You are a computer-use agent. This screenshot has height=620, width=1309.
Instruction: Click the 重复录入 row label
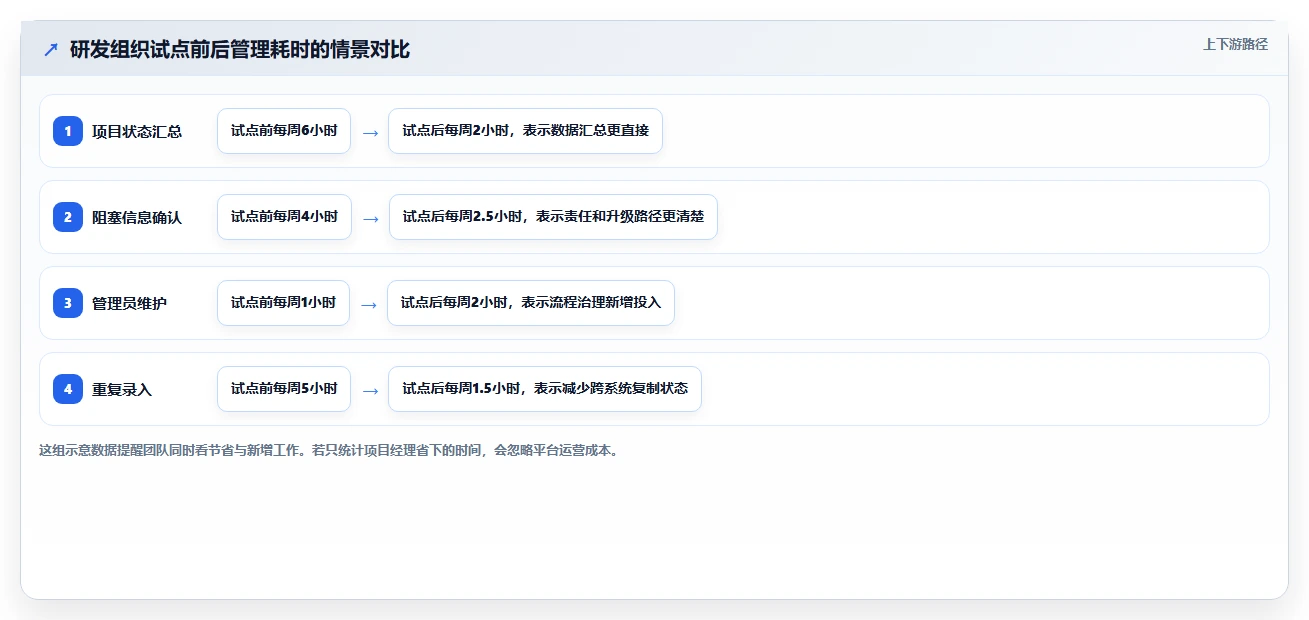click(x=122, y=389)
